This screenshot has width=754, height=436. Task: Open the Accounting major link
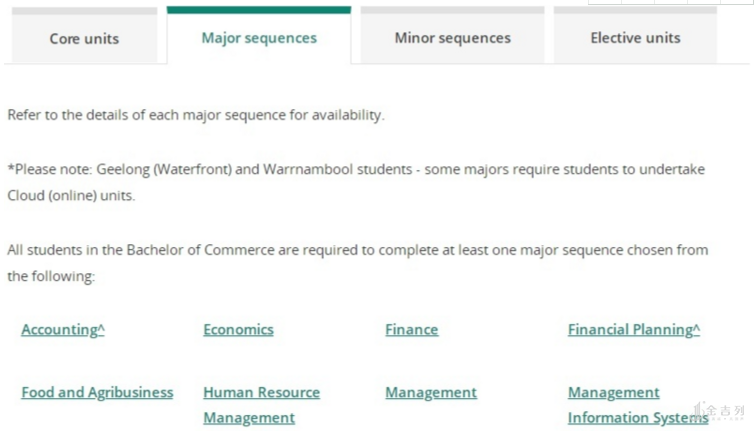click(x=62, y=330)
